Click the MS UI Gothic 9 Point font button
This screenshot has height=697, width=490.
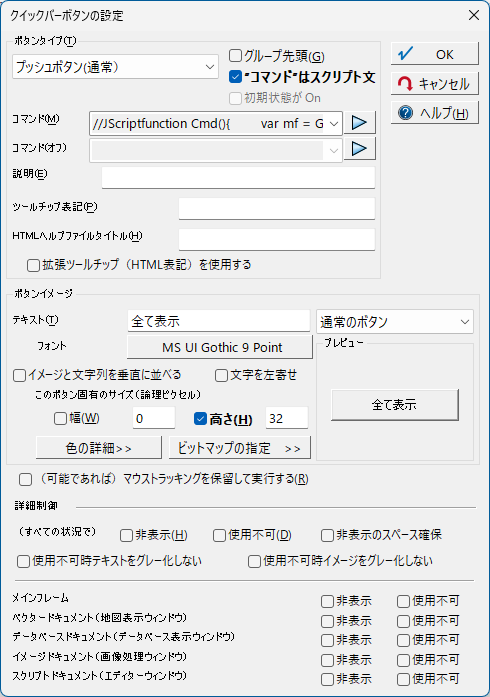220,347
